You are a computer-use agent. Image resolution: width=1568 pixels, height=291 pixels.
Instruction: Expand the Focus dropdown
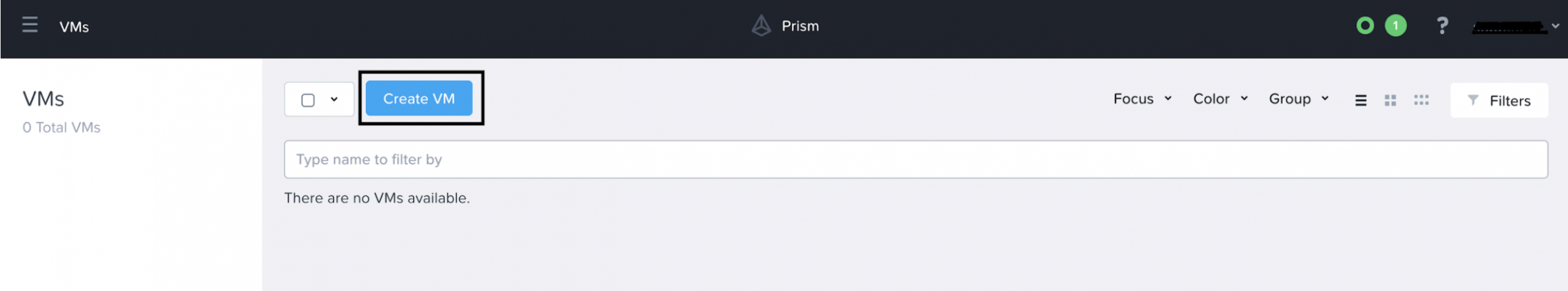point(1142,99)
